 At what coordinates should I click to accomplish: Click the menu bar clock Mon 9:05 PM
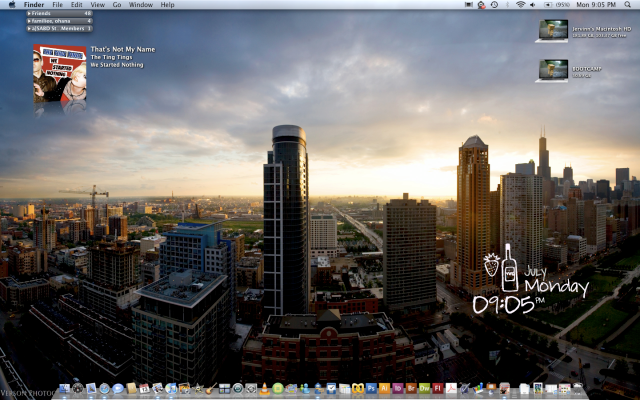tap(595, 5)
